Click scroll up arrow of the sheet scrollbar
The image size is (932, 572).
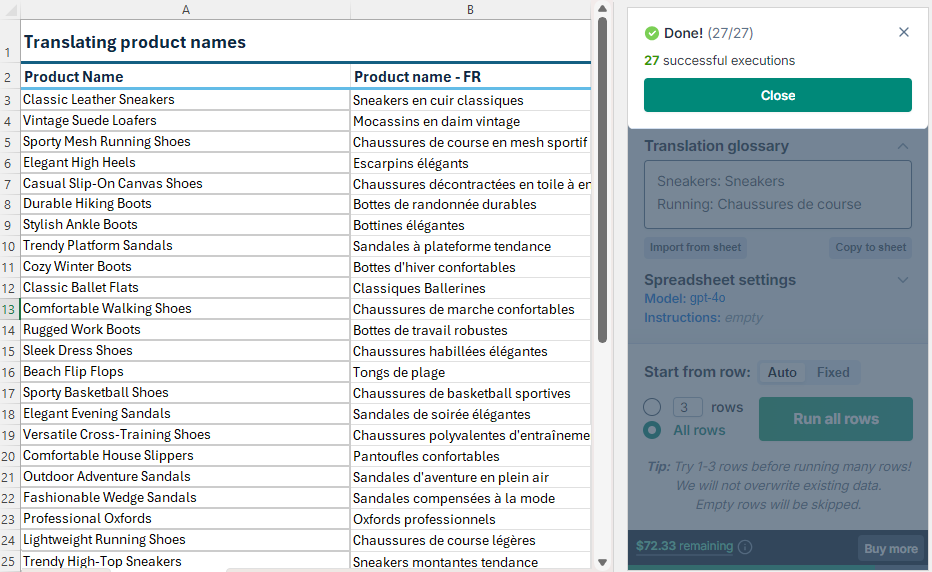tap(602, 10)
